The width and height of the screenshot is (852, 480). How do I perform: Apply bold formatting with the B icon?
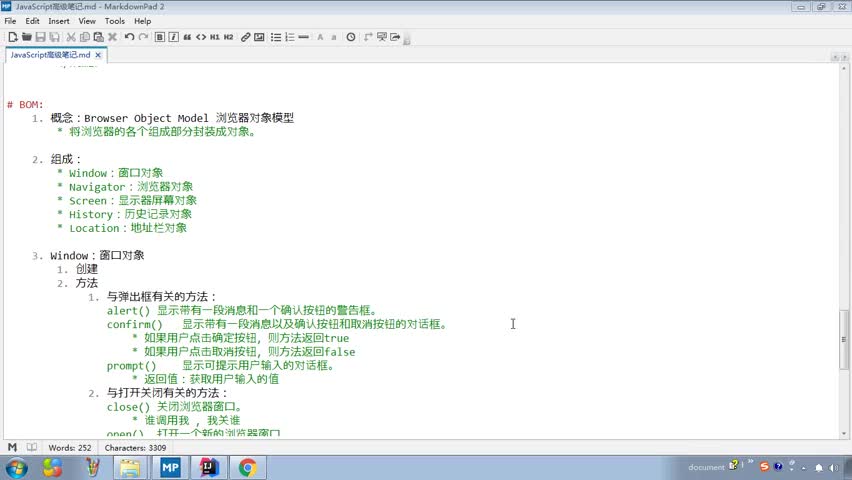[160, 37]
